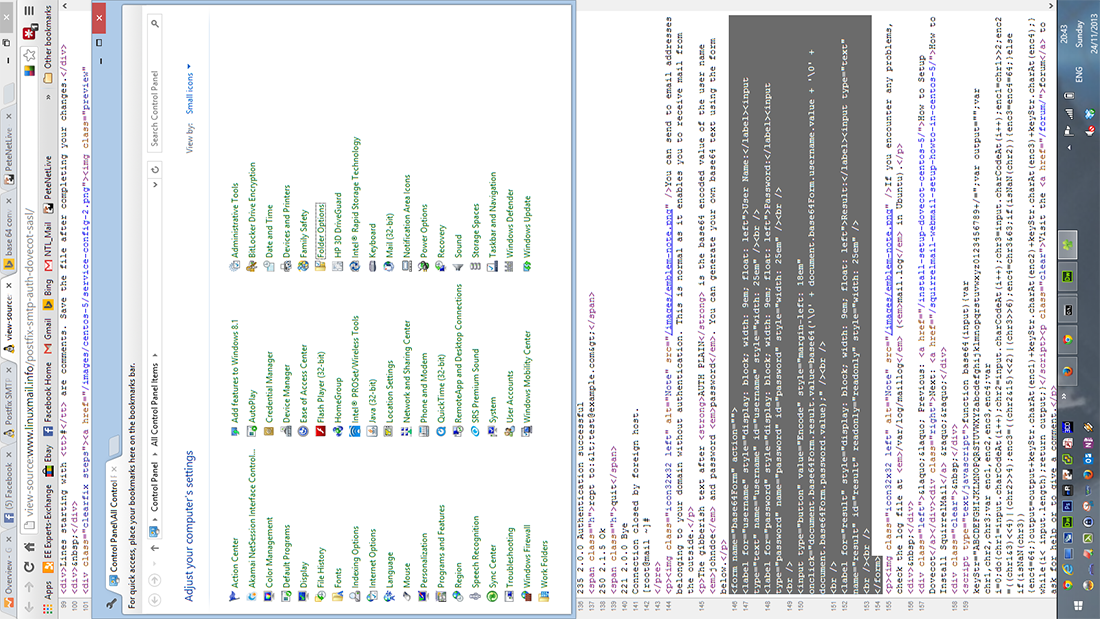Click the BitLocker Drive Encryption icon

[252, 266]
